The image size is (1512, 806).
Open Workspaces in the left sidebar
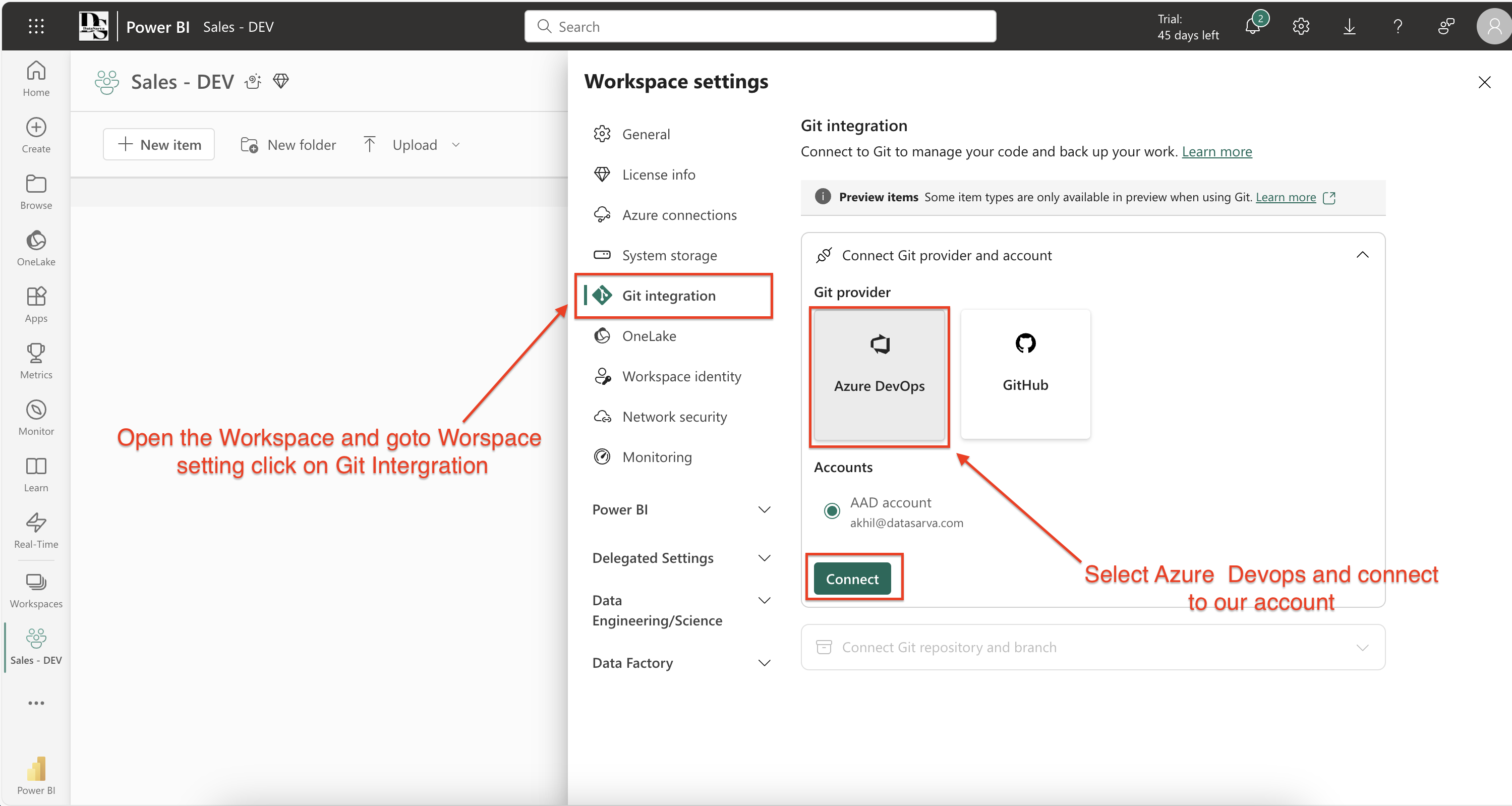click(36, 590)
